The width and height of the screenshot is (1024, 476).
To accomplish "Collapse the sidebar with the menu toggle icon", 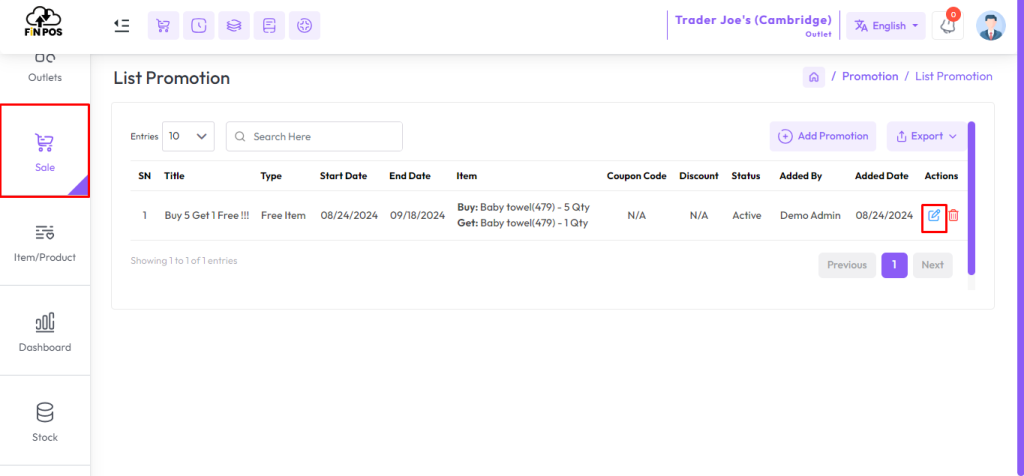I will point(121,25).
